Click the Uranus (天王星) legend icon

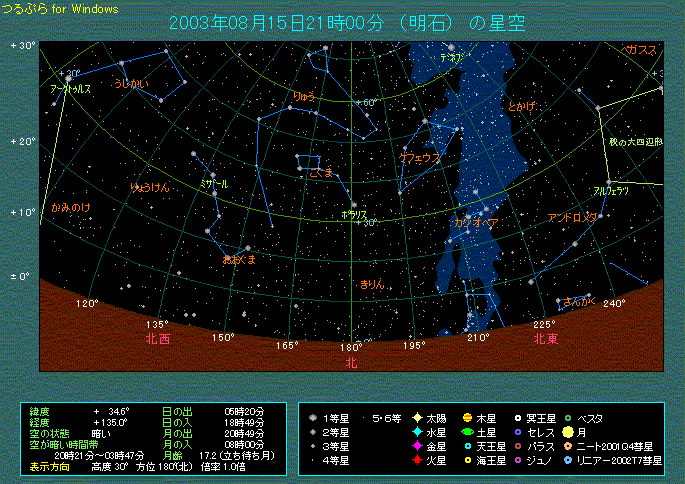click(467, 446)
